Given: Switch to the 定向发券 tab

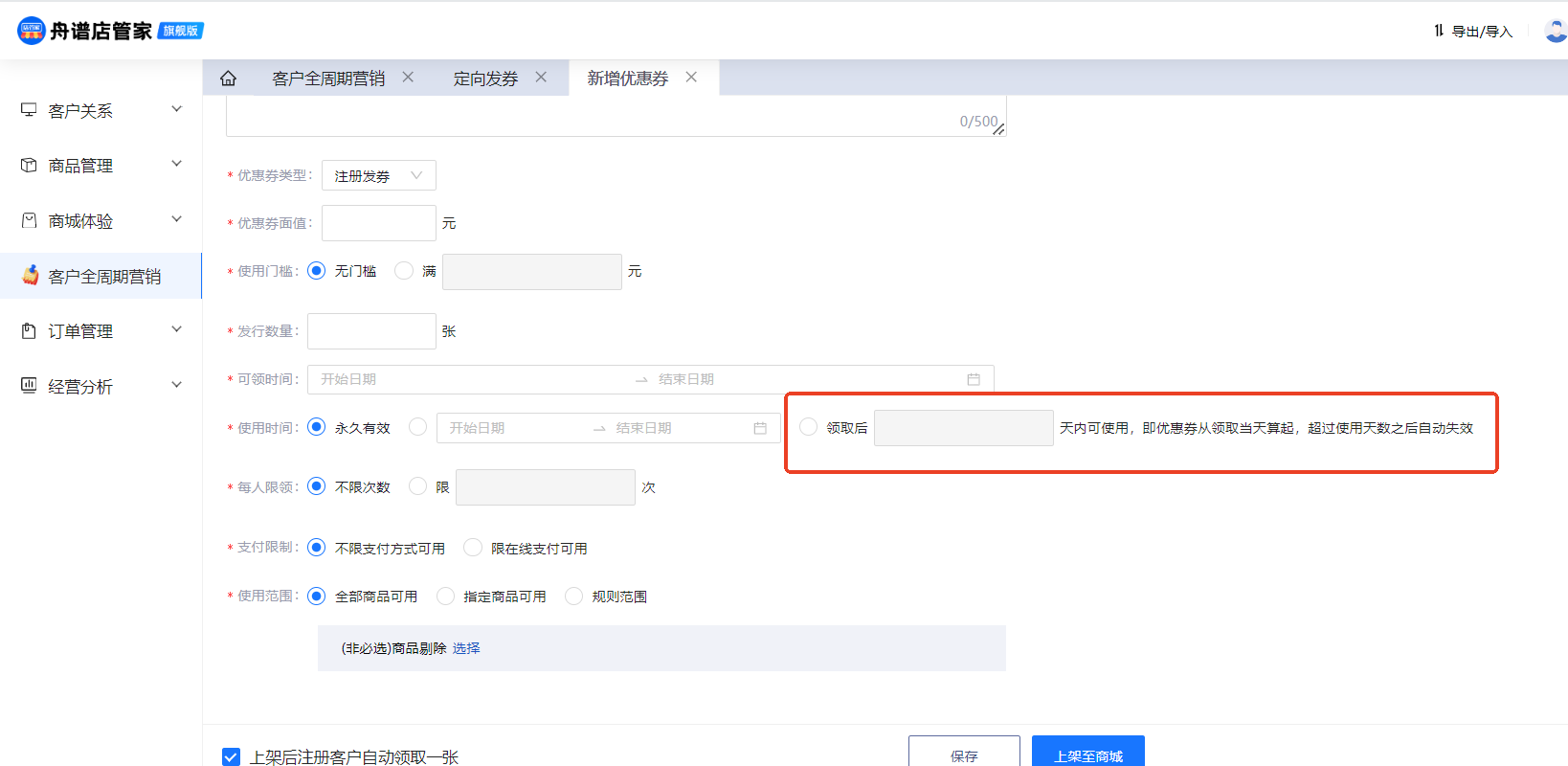Looking at the screenshot, I should [x=485, y=79].
